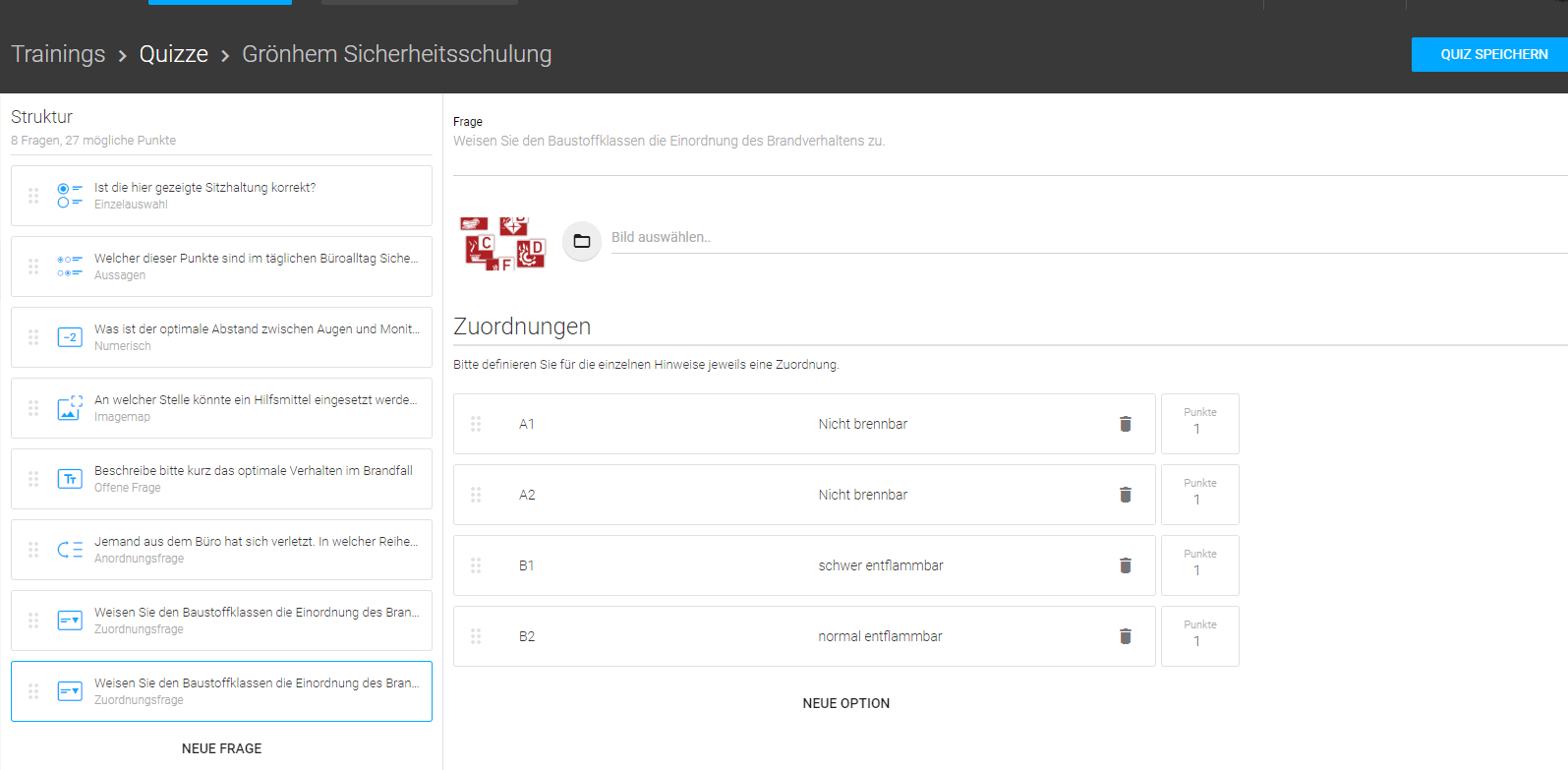Click the Bild auswählen input field
The width and height of the screenshot is (1568, 770).
tap(1089, 237)
